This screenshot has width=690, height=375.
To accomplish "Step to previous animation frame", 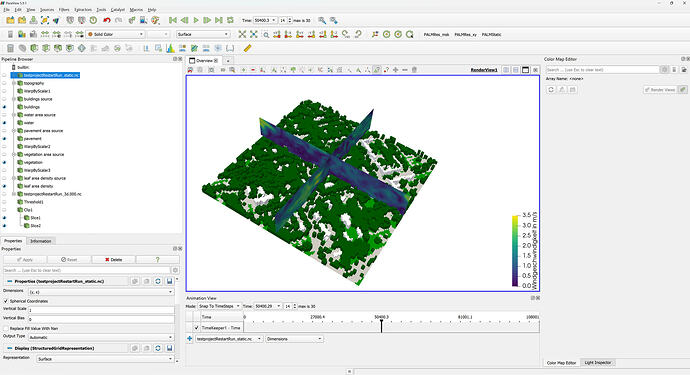I will [184, 20].
